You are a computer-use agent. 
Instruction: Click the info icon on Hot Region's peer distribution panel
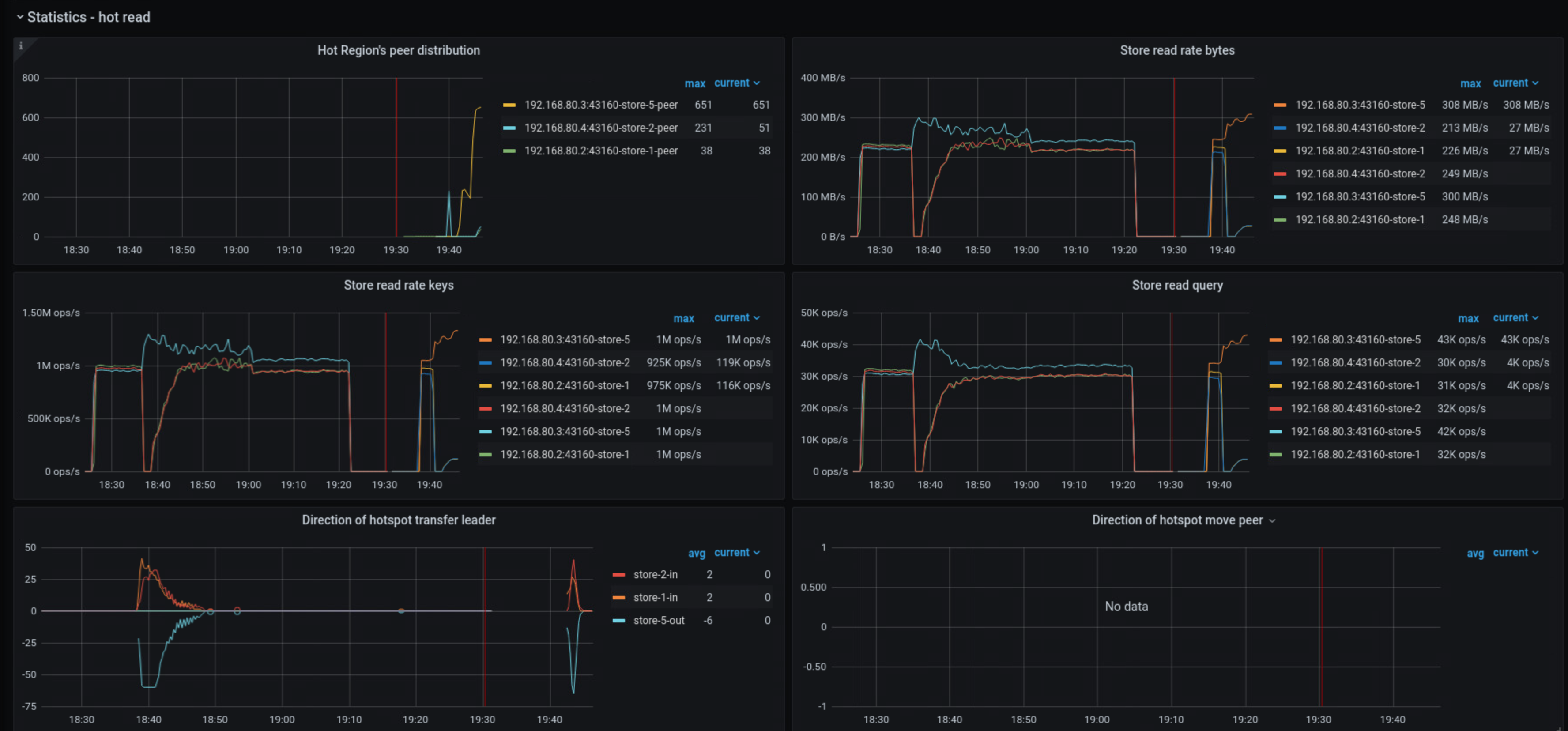point(22,45)
